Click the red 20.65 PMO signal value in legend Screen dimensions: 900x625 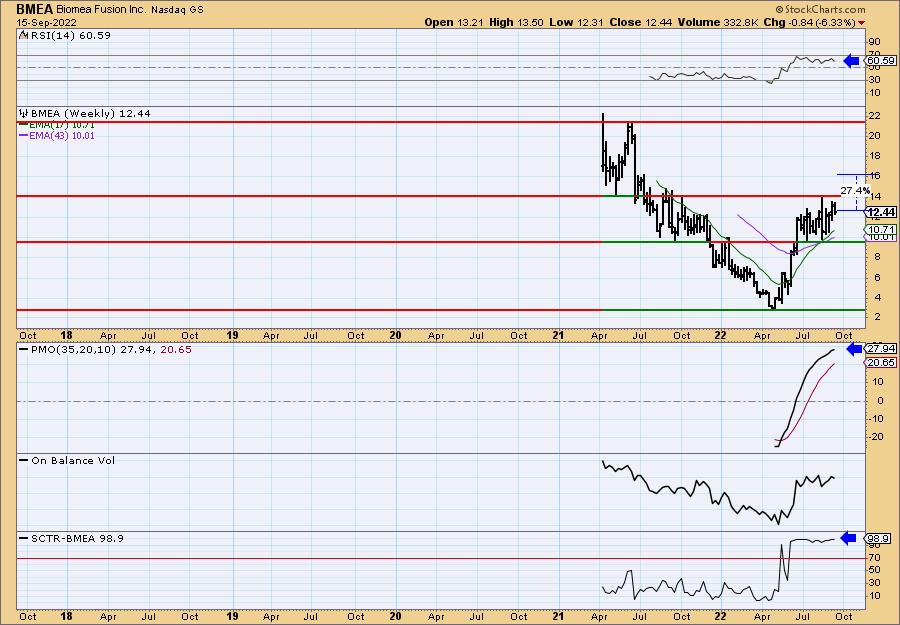pyautogui.click(x=176, y=350)
